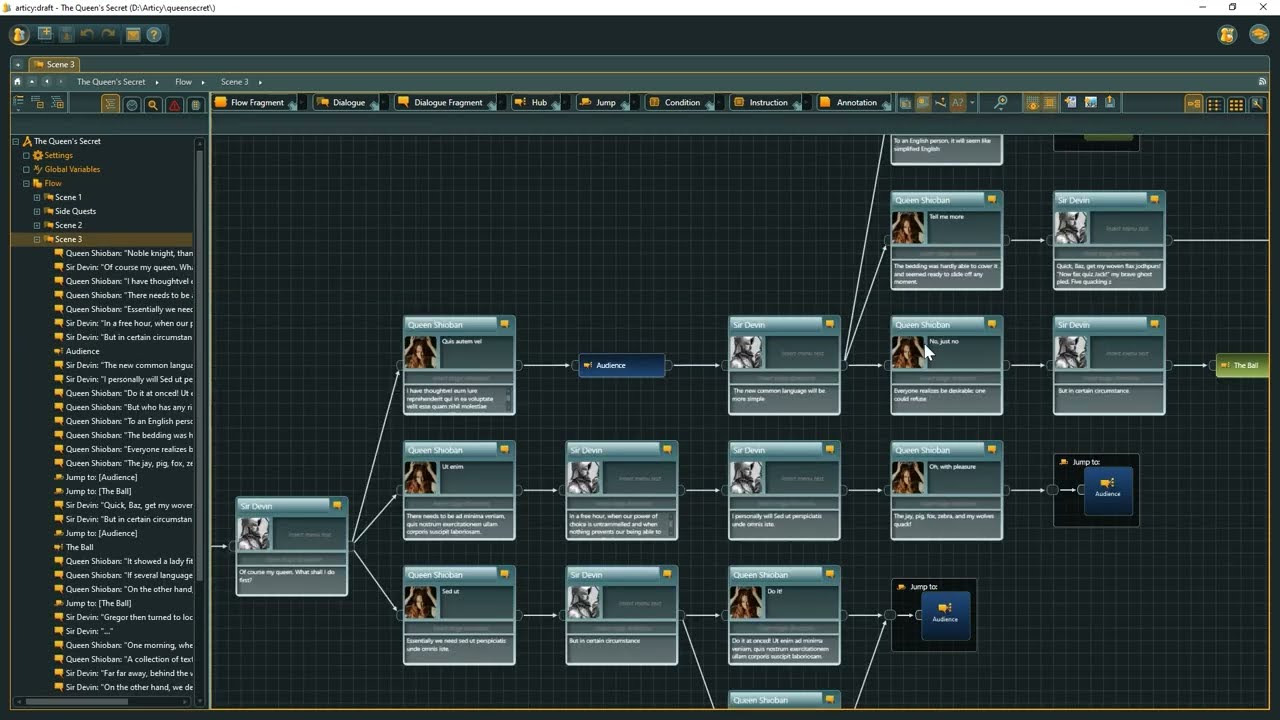Select the Audience hub node
Image resolution: width=1280 pixels, height=720 pixels.
pyautogui.click(x=621, y=365)
